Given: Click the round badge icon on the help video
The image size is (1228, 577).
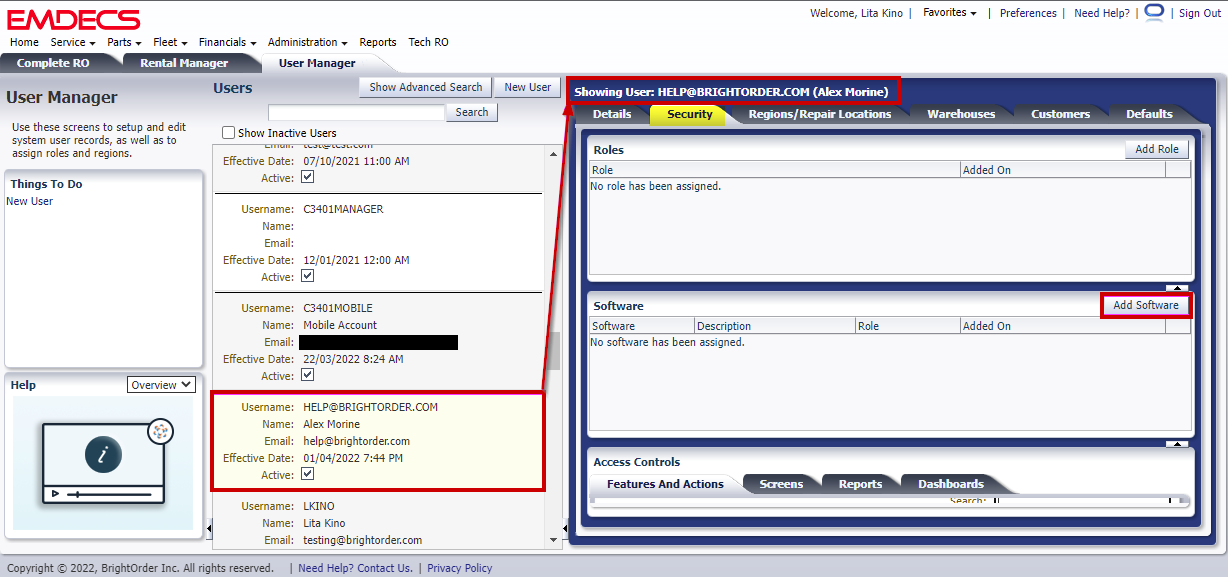Looking at the screenshot, I should [x=160, y=431].
